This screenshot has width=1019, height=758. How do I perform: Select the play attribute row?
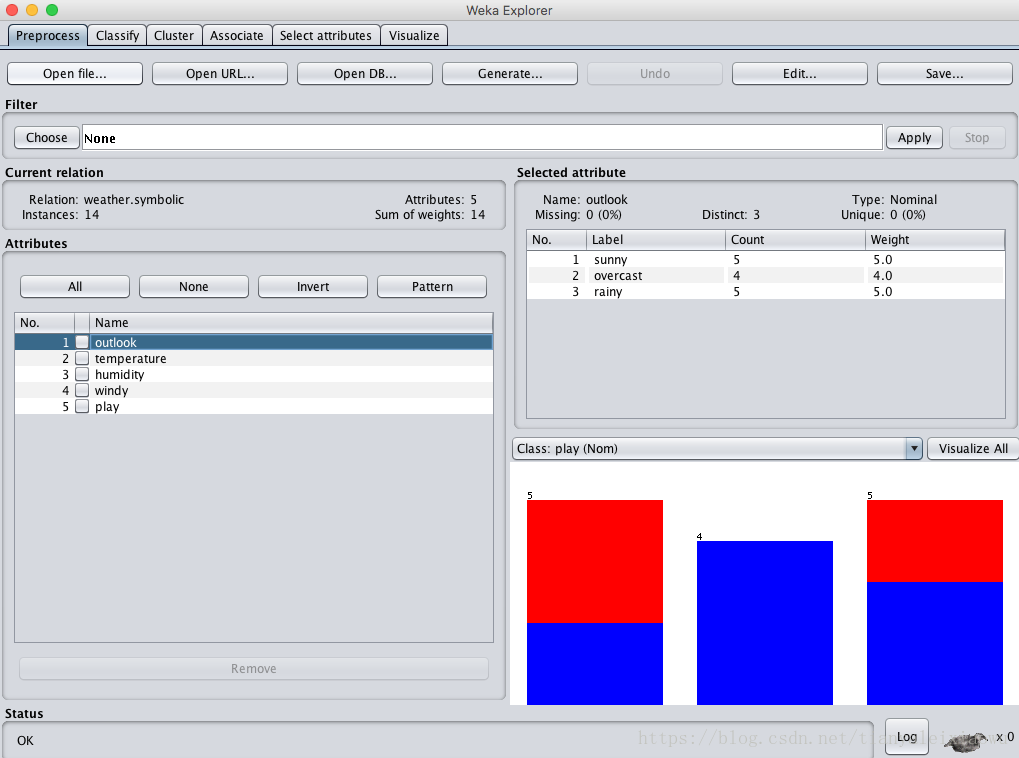coord(253,406)
